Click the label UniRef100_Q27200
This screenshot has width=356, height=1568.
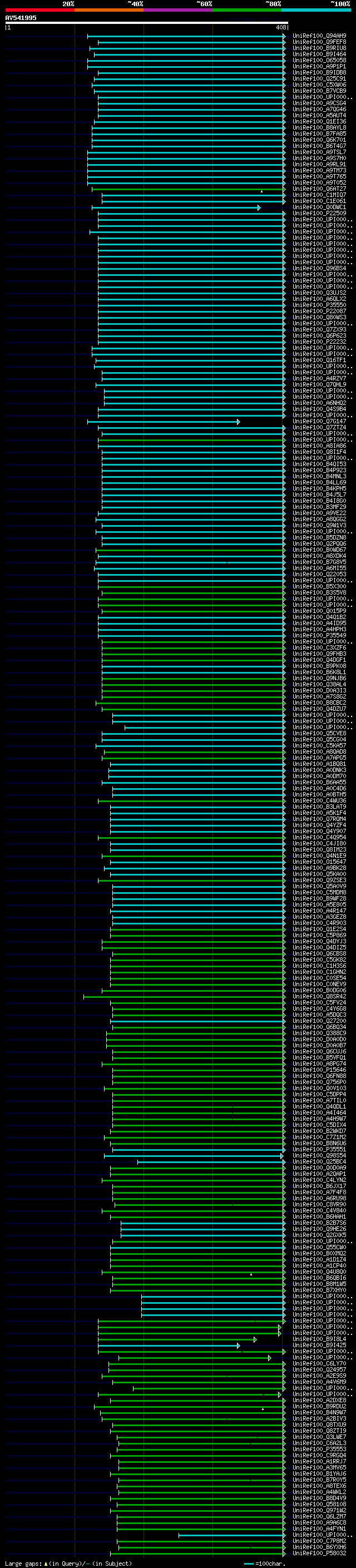tap(319, 1021)
